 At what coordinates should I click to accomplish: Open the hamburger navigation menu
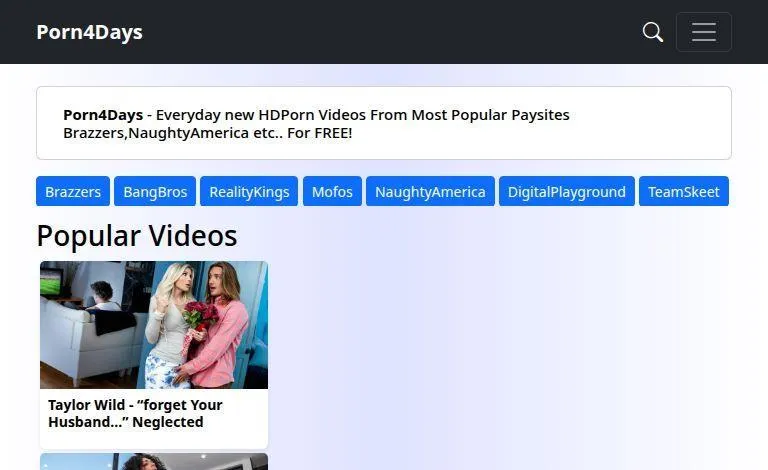click(x=704, y=32)
